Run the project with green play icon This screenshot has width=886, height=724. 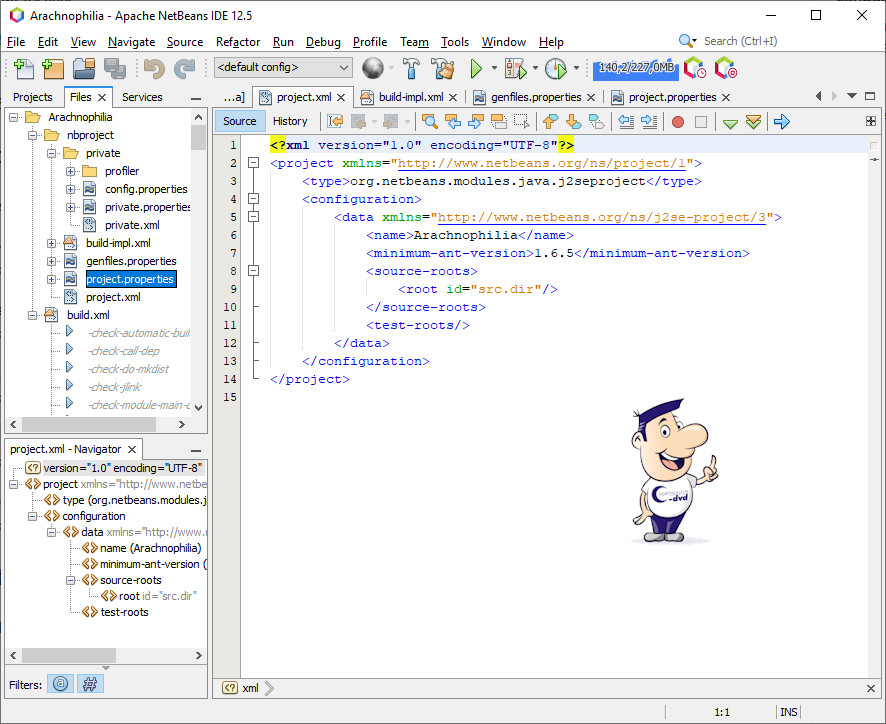(477, 68)
